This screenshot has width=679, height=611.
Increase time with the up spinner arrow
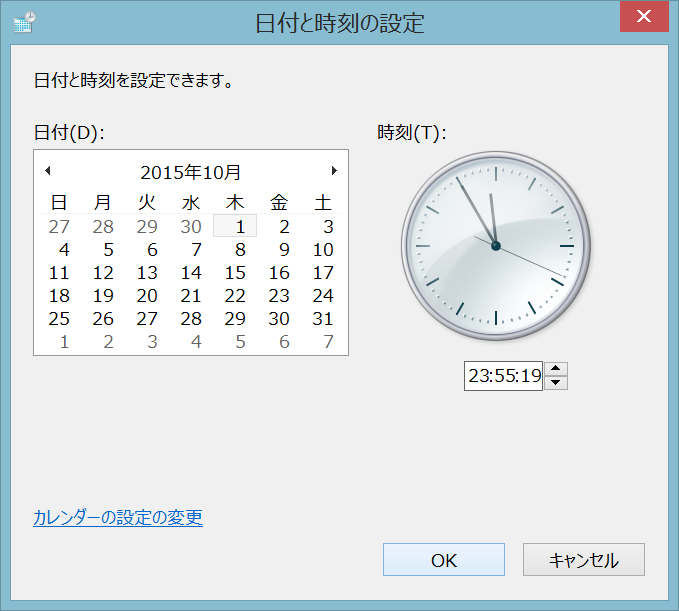pyautogui.click(x=556, y=369)
